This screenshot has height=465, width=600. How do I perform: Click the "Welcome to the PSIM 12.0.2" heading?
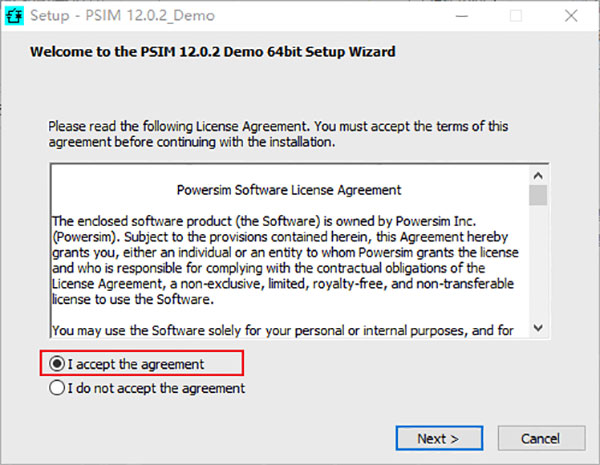pos(213,52)
